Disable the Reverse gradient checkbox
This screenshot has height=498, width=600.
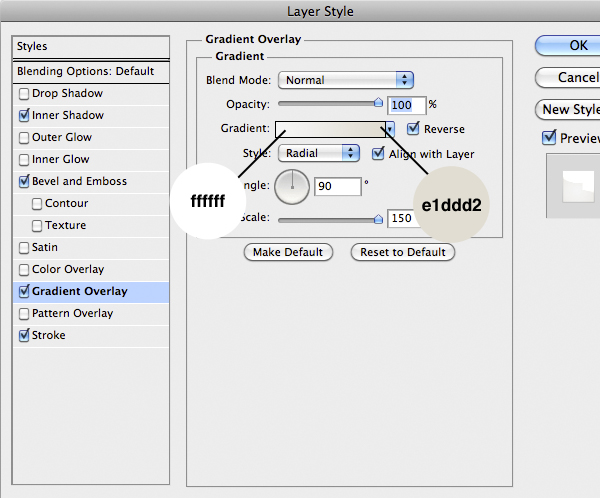pos(414,129)
